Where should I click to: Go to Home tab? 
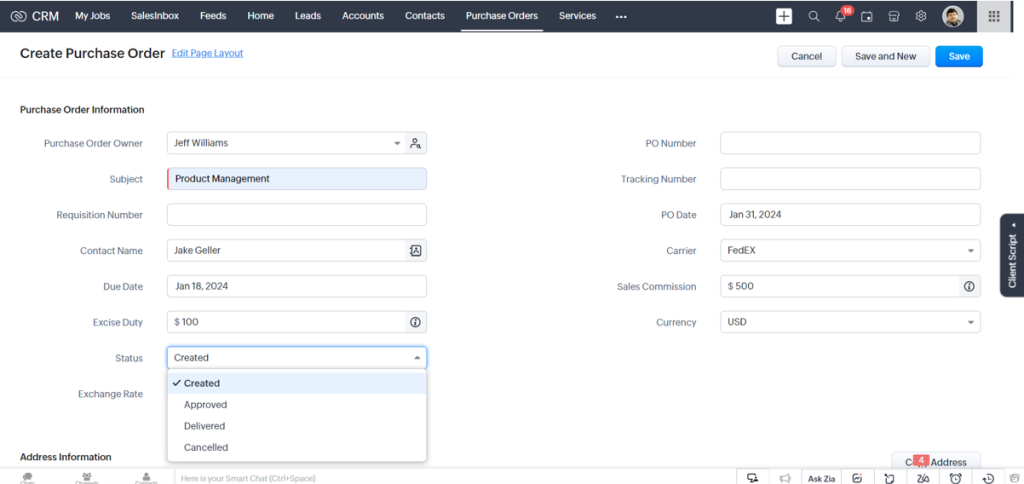pos(261,16)
